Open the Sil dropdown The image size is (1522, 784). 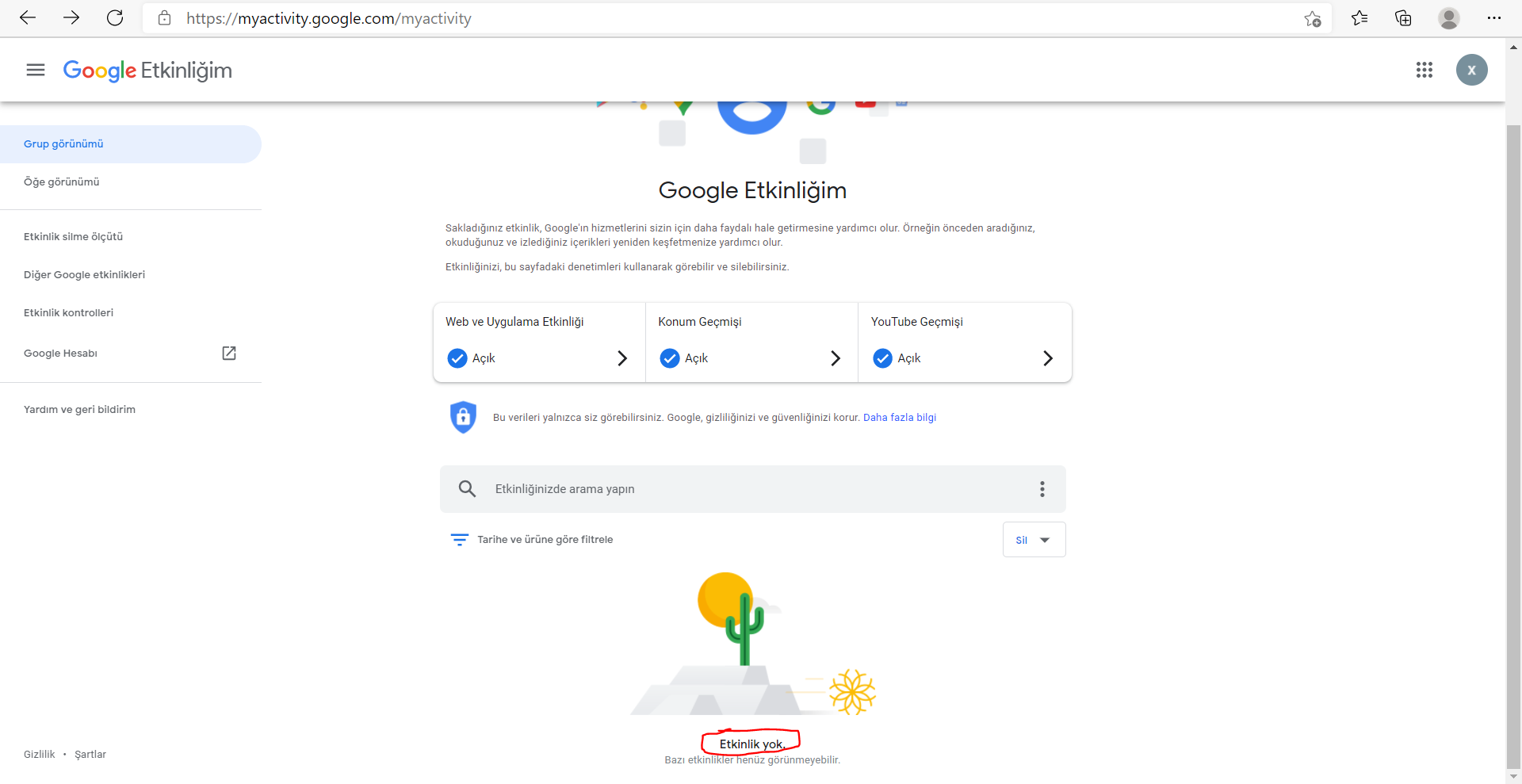(1034, 540)
